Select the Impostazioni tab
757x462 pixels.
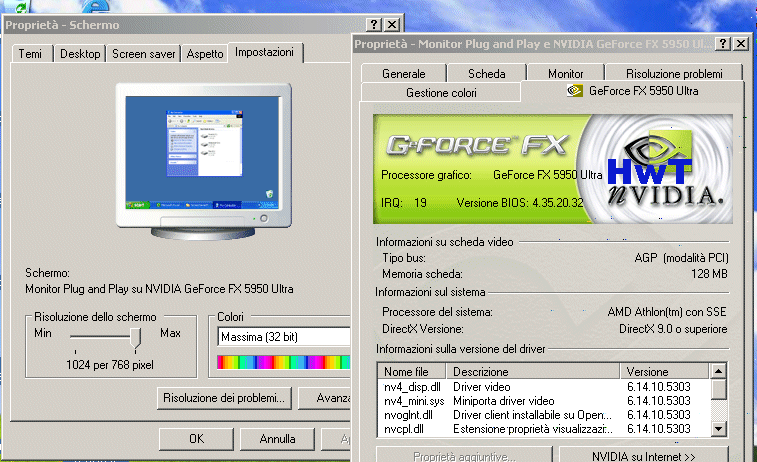point(265,52)
